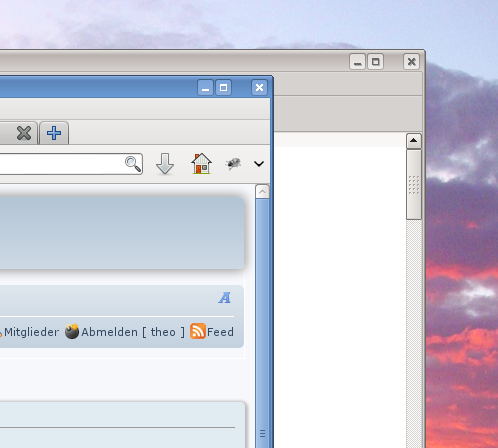Click the bug icon in toolbar

point(233,164)
